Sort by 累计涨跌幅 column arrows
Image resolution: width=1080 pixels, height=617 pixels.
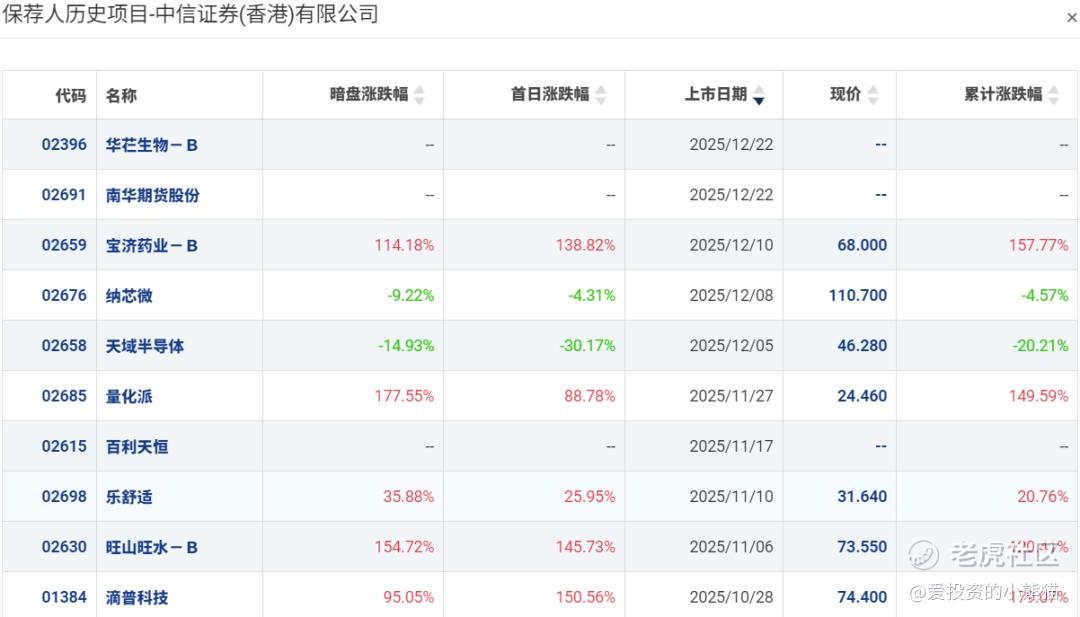pyautogui.click(x=1054, y=95)
